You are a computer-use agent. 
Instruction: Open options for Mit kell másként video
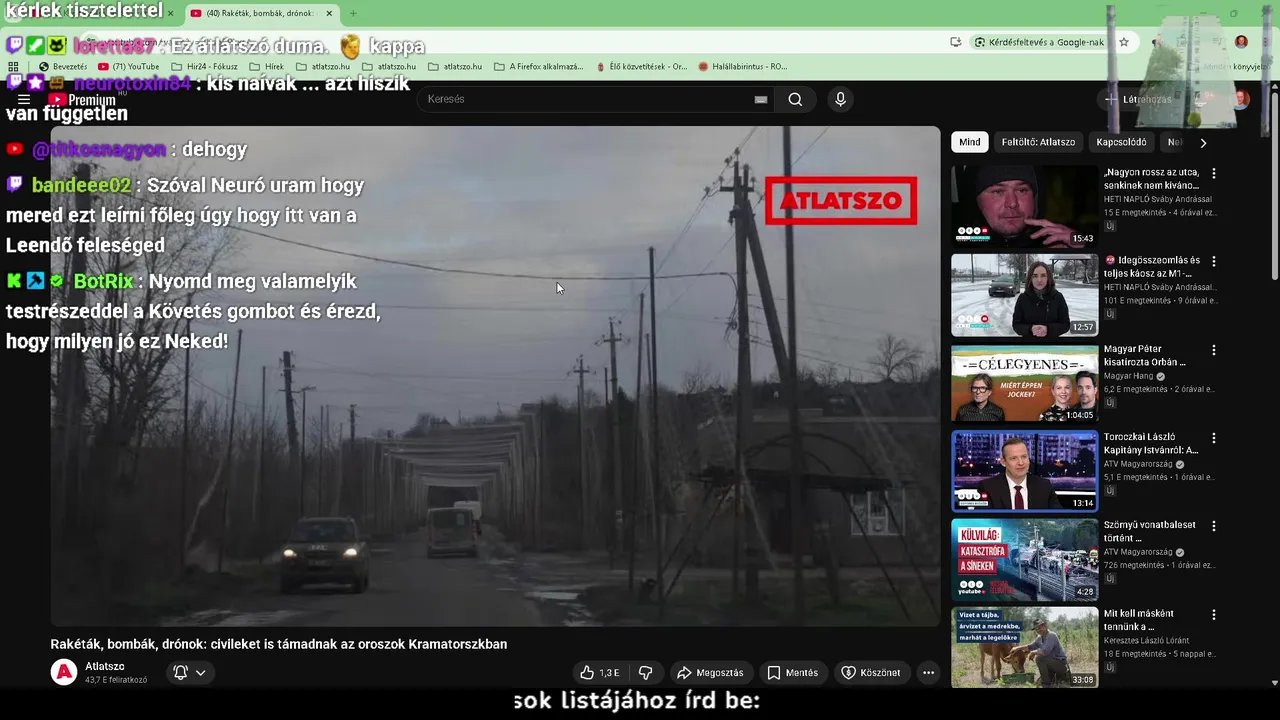tap(1214, 614)
